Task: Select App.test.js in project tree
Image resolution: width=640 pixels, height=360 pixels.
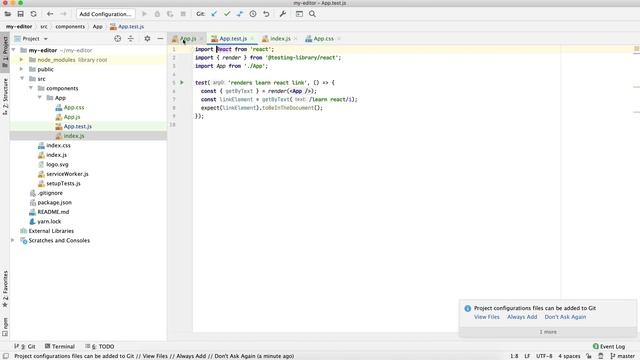Action: [78, 126]
